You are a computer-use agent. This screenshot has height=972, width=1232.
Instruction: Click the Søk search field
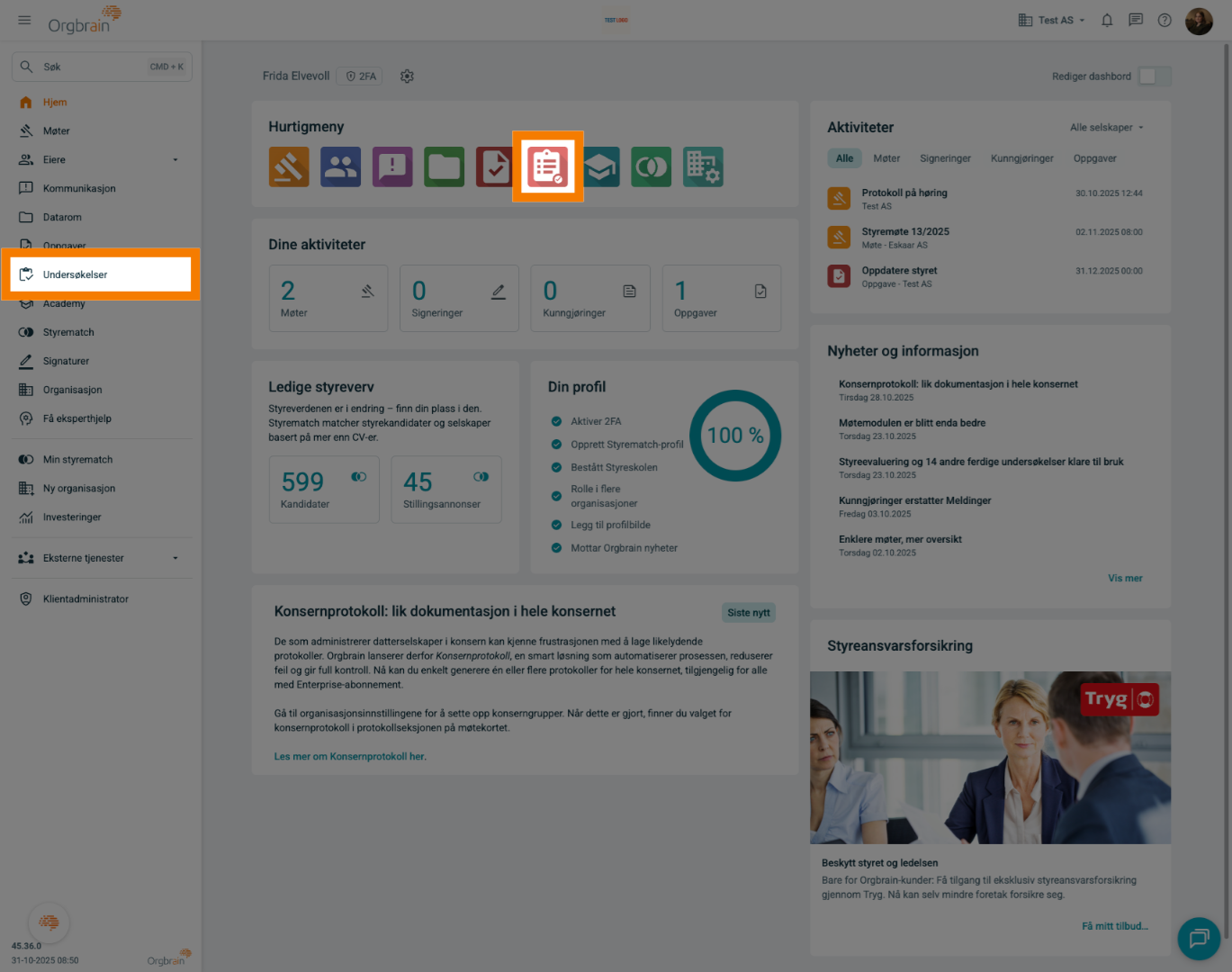point(102,67)
